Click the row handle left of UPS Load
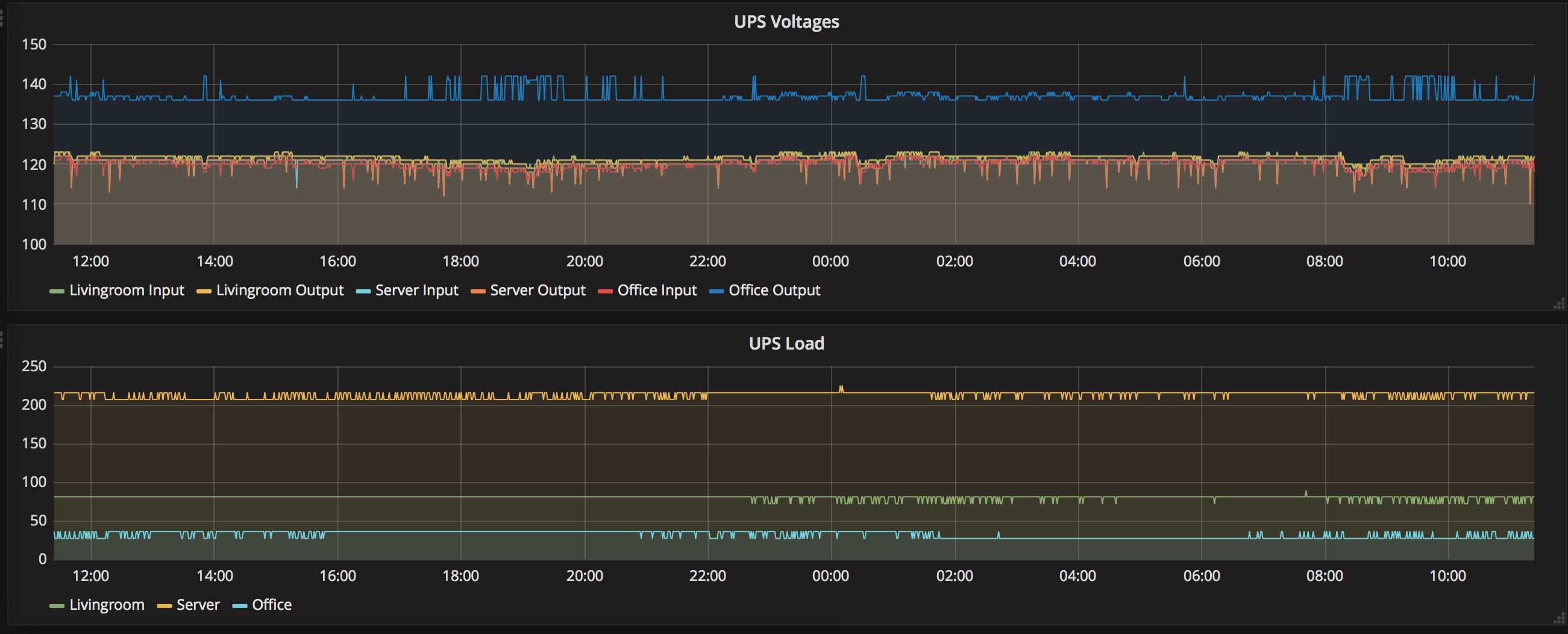Screen dimensions: 1568x634 point(2,339)
